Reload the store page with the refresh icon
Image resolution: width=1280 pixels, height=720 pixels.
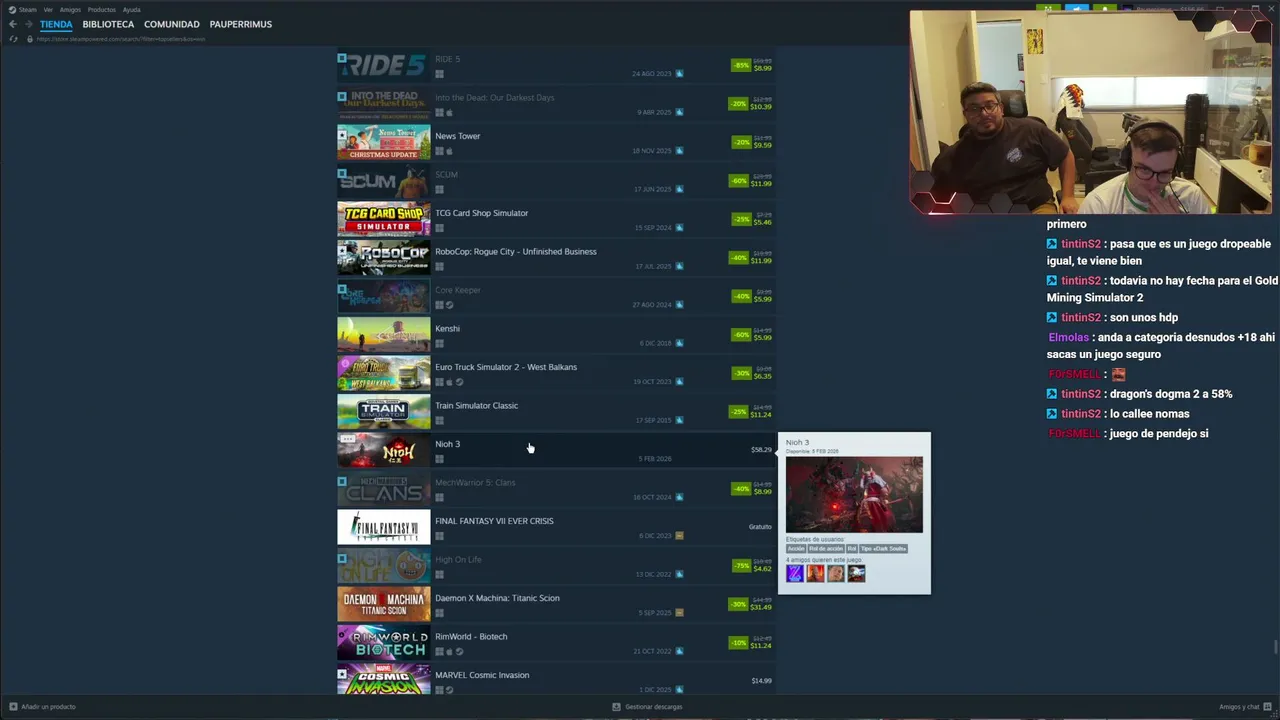pos(13,39)
